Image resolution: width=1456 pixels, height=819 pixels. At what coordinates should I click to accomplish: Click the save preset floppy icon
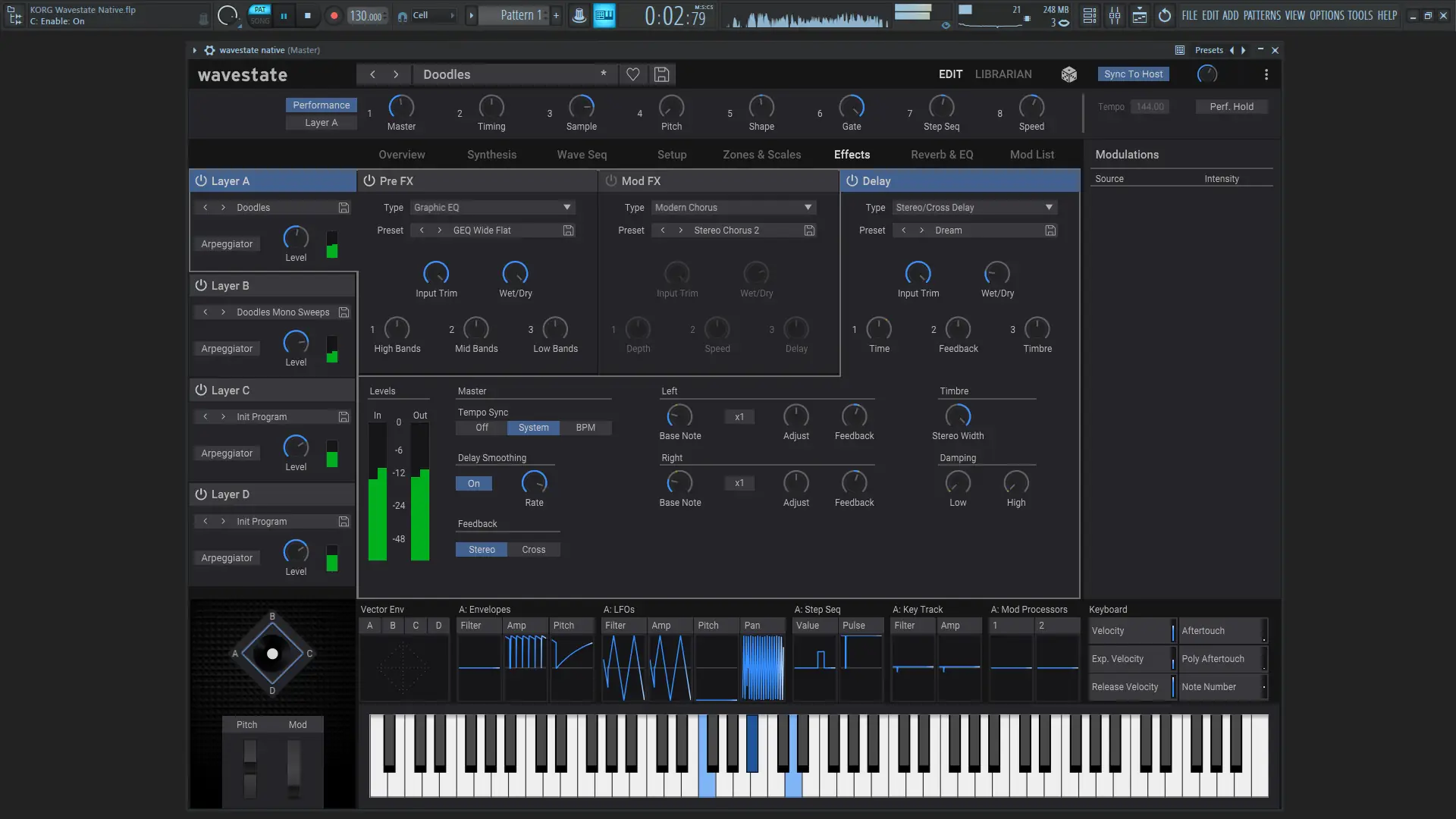point(661,74)
